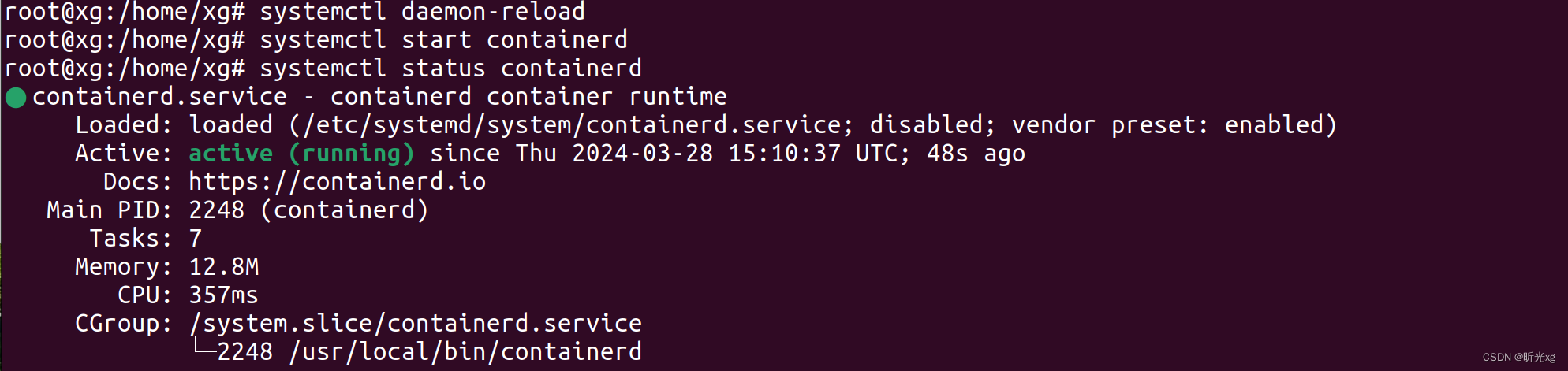Image resolution: width=1568 pixels, height=371 pixels.
Task: Click the CSDN watermark in the corner
Action: click(1519, 357)
